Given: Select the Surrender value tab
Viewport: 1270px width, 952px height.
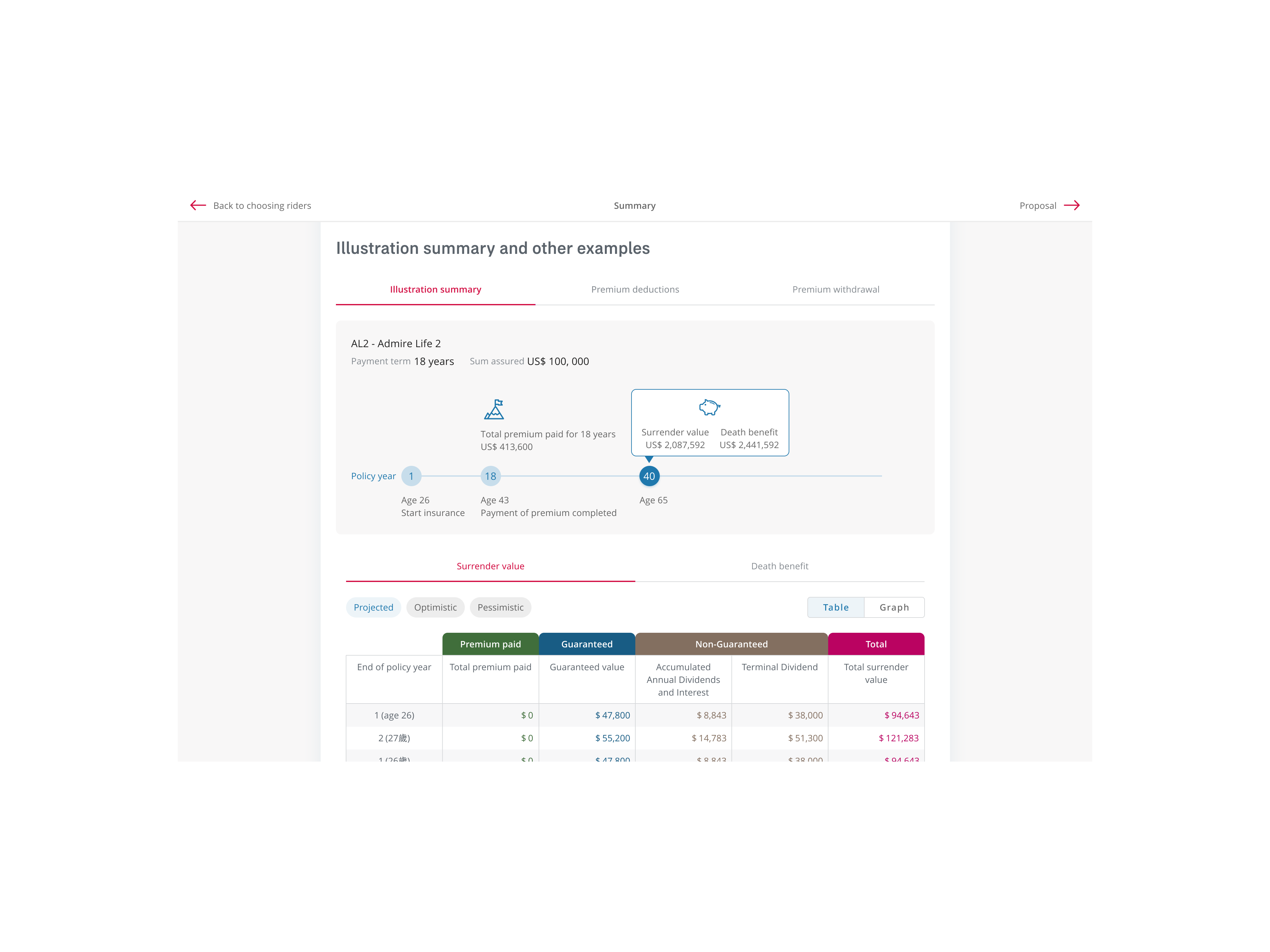Looking at the screenshot, I should pyautogui.click(x=490, y=566).
